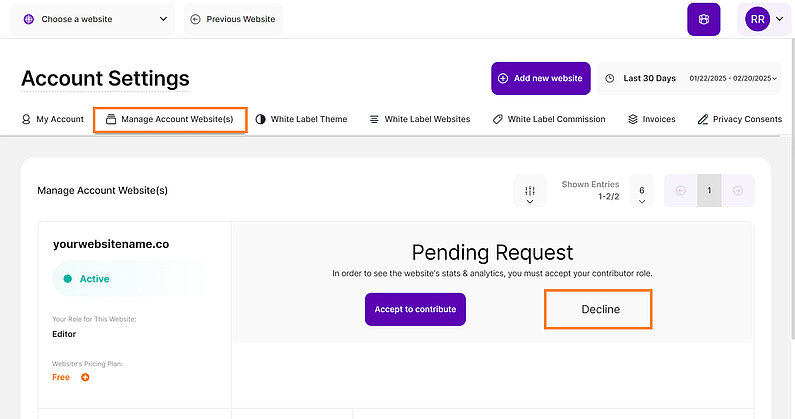795x419 pixels.
Task: Decline the pending contributor request
Action: 600,309
